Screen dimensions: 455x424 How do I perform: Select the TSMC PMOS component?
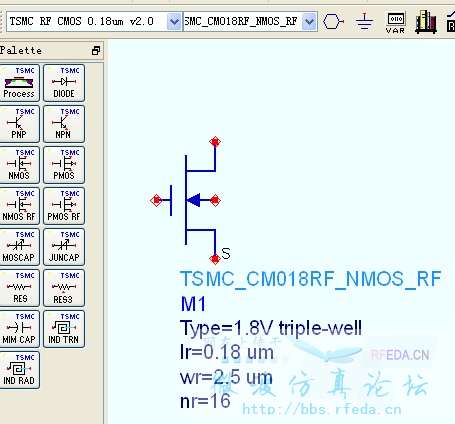[x=64, y=165]
